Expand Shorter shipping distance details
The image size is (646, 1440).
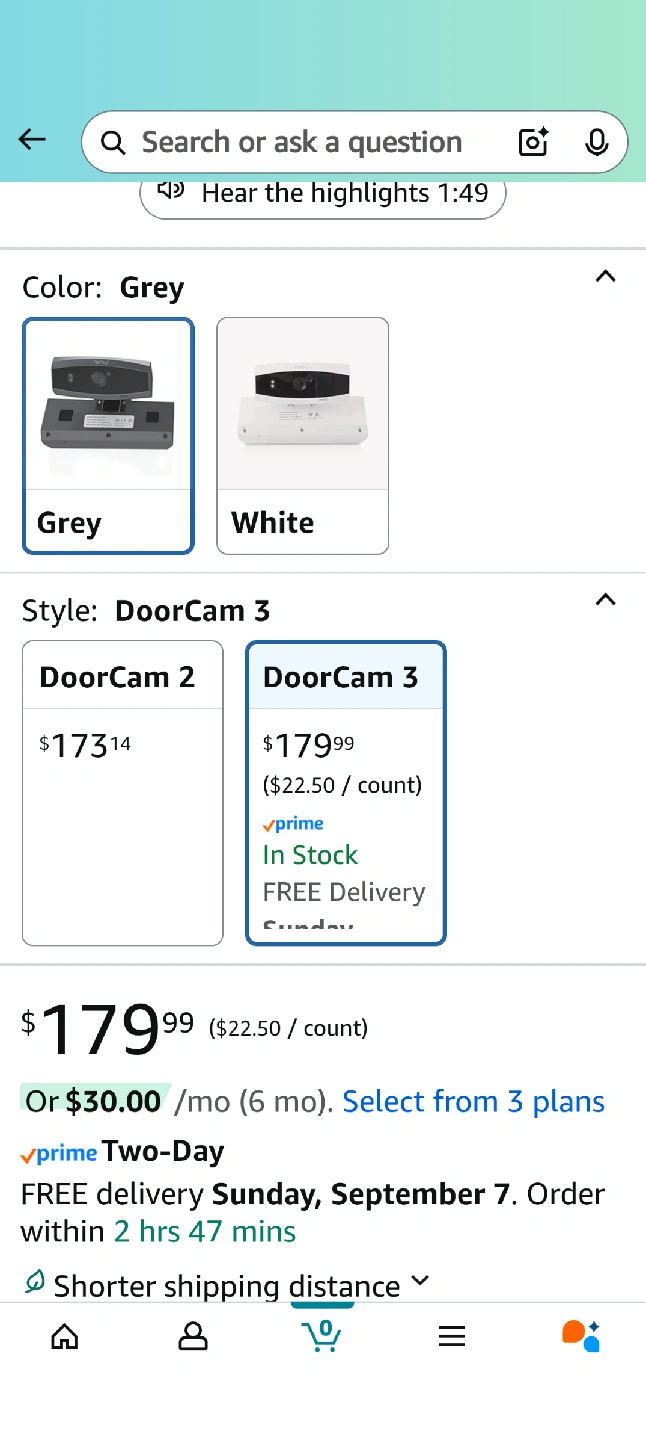[421, 1281]
